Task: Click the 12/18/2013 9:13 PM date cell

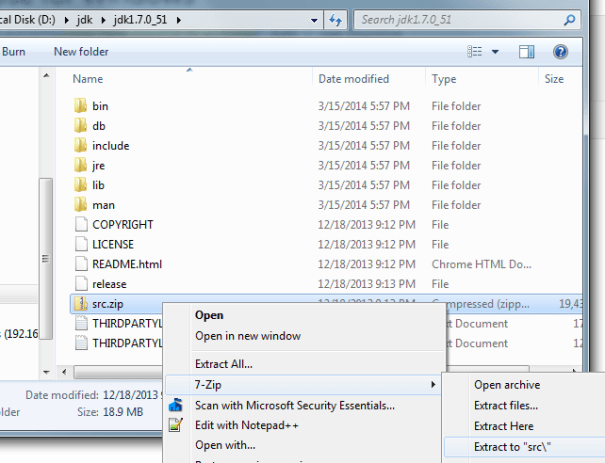Action: (367, 284)
